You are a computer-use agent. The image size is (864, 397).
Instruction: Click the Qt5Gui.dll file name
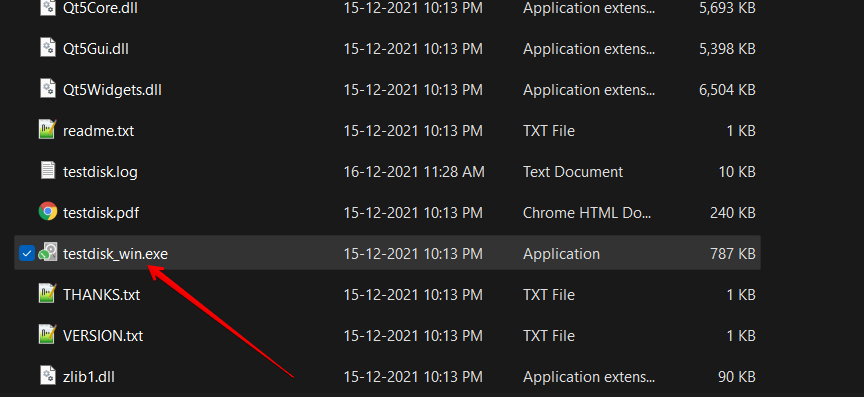click(x=96, y=49)
